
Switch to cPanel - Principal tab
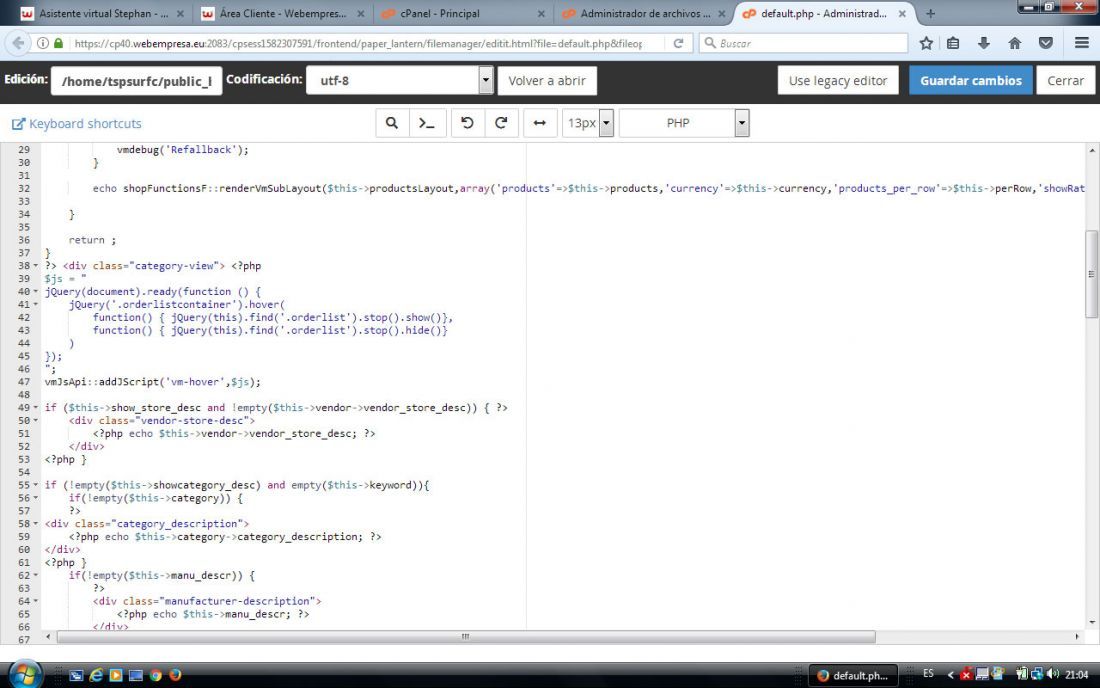(463, 13)
